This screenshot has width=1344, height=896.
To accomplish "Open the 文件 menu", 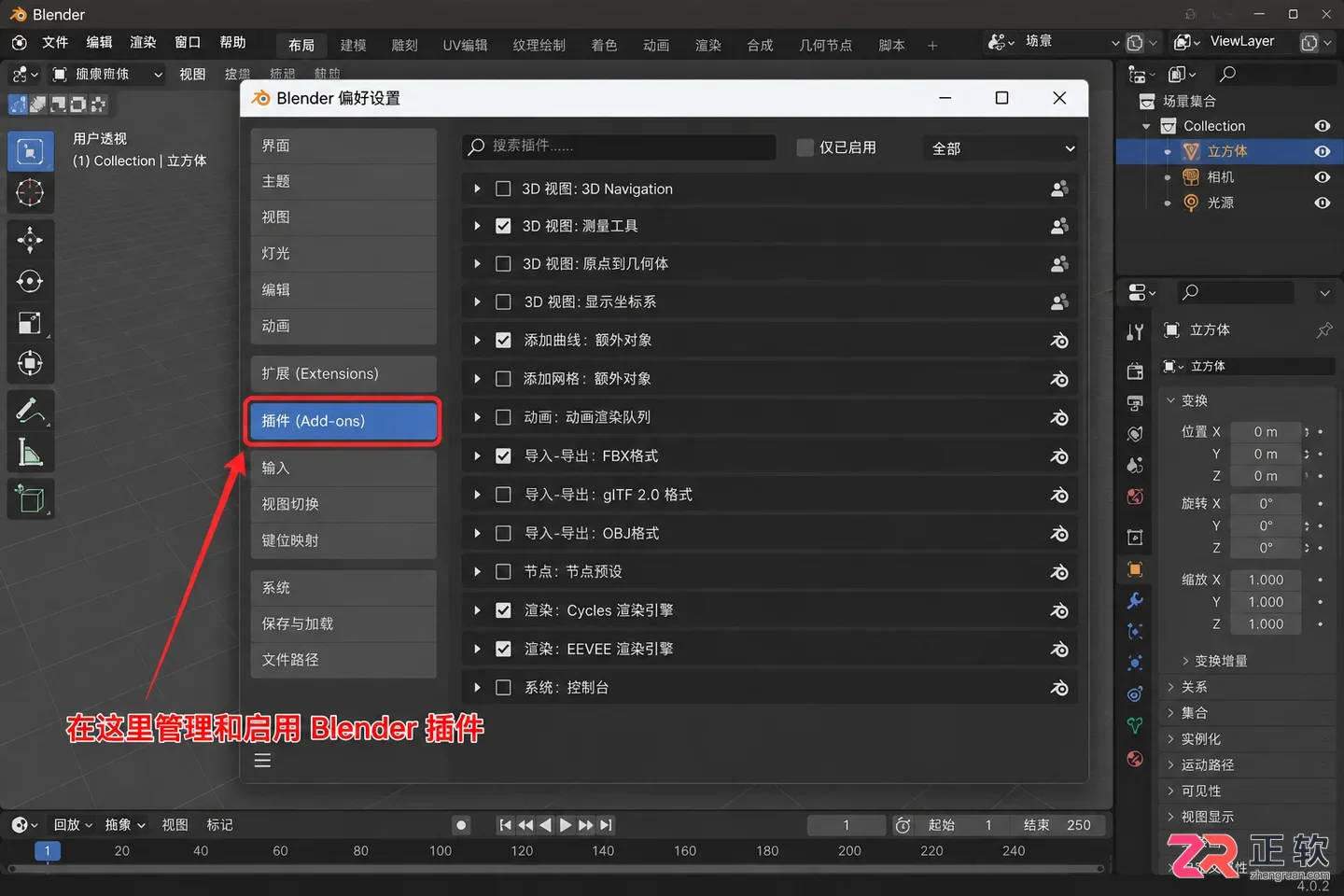I will click(55, 42).
